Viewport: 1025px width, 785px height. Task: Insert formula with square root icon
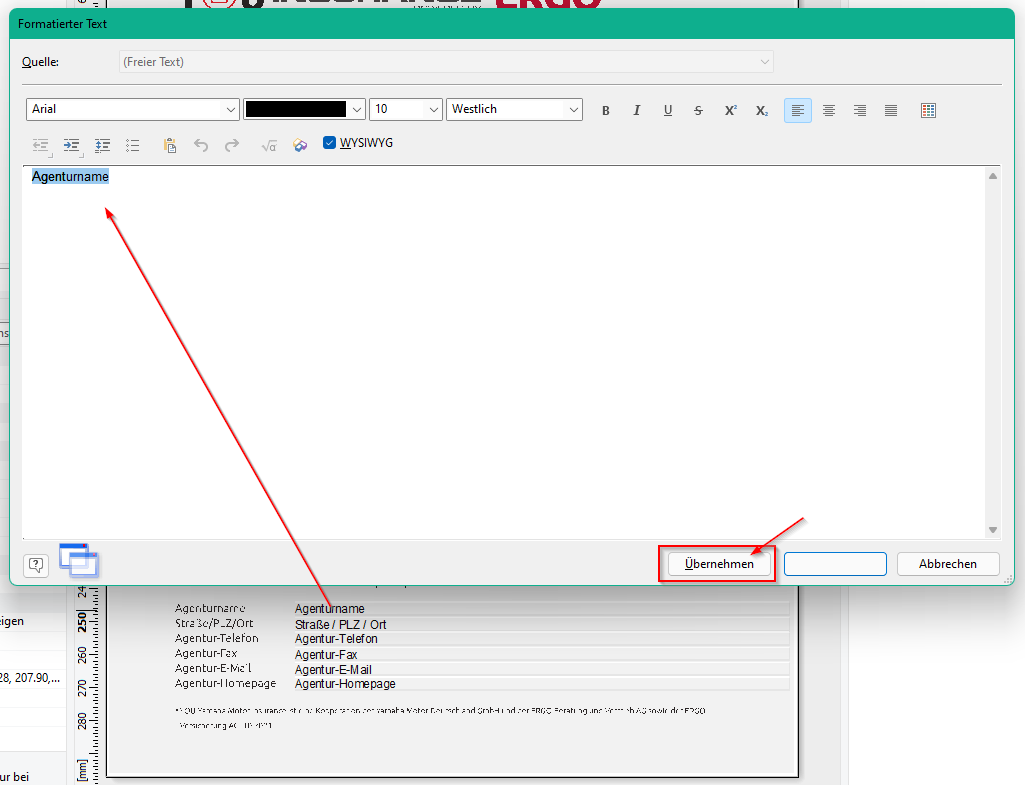click(x=269, y=145)
